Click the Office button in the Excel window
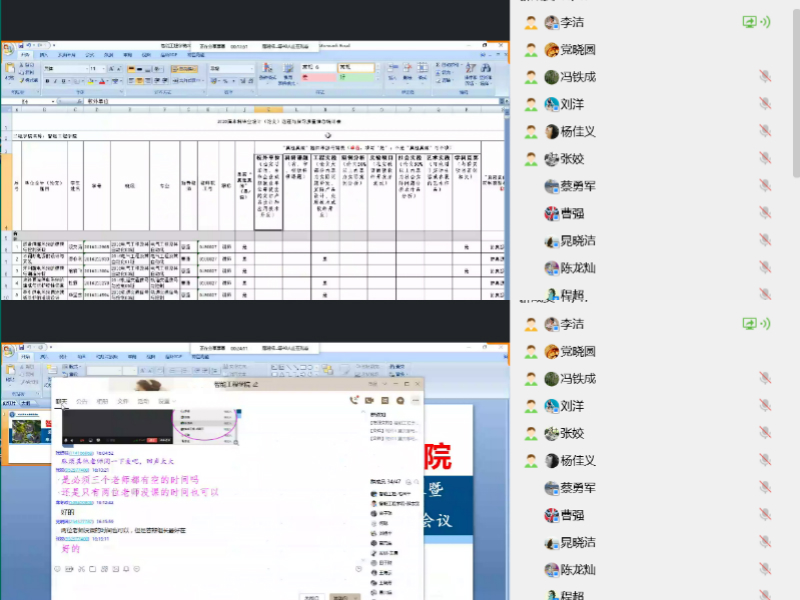Viewport: 800px width, 600px height. coord(8,47)
